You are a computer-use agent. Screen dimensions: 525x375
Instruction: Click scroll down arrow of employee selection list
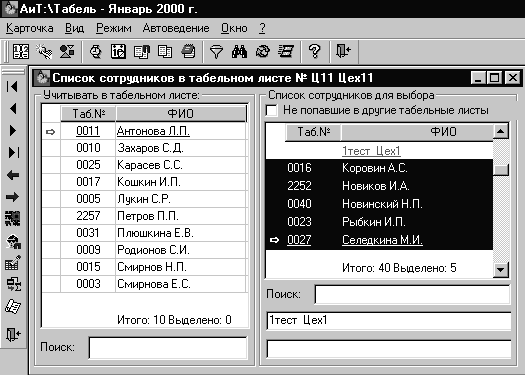tap(501, 270)
